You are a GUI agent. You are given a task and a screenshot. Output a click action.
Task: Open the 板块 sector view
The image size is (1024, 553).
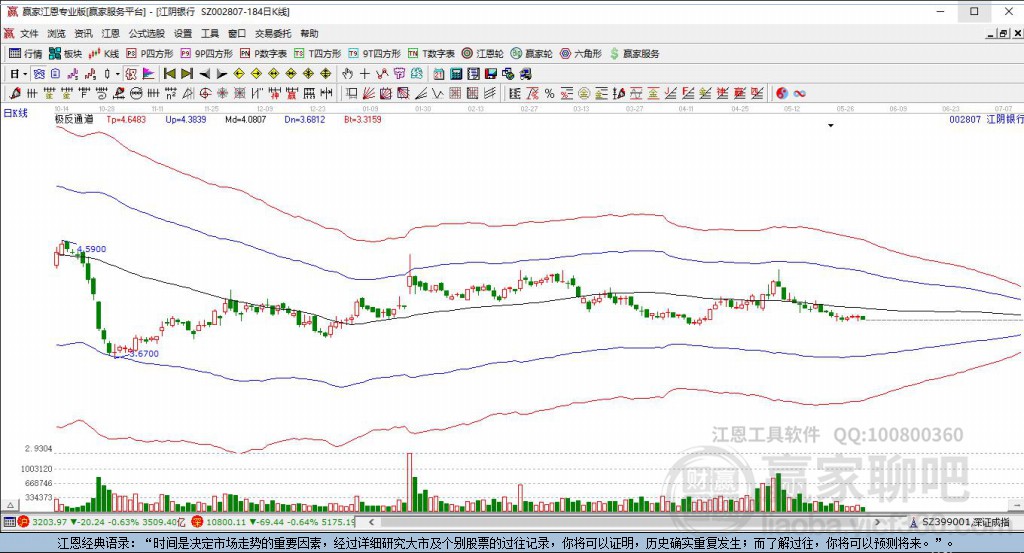(x=65, y=54)
